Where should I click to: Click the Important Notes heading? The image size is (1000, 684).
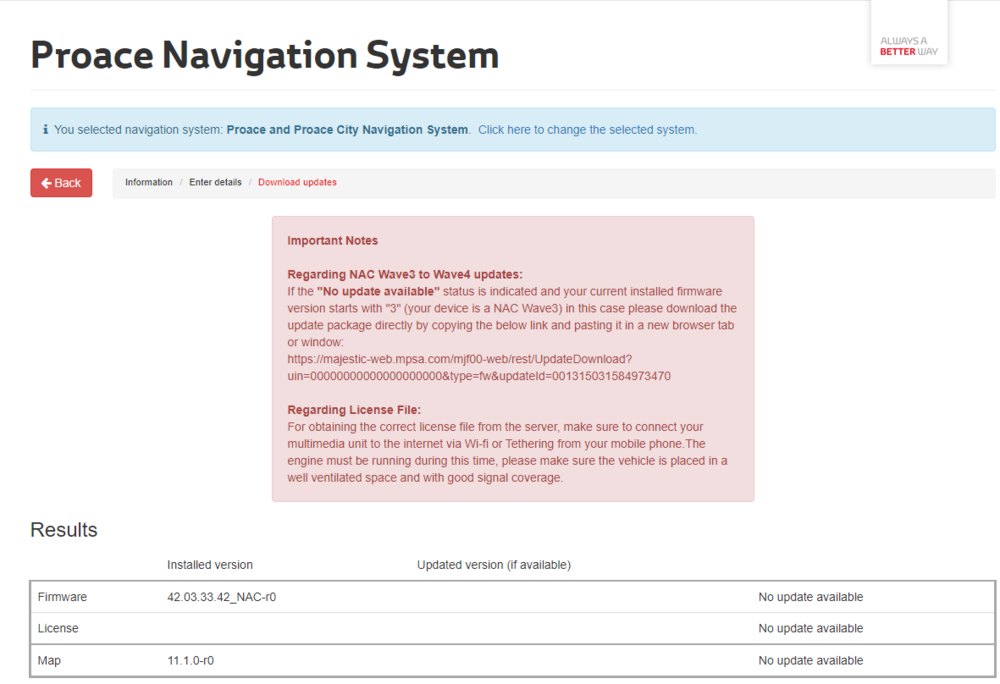coord(332,240)
